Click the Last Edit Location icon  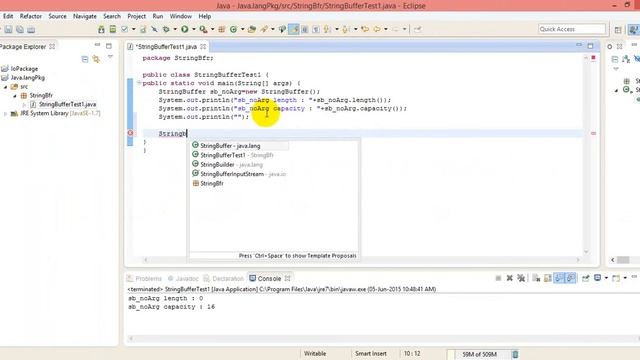point(365,29)
